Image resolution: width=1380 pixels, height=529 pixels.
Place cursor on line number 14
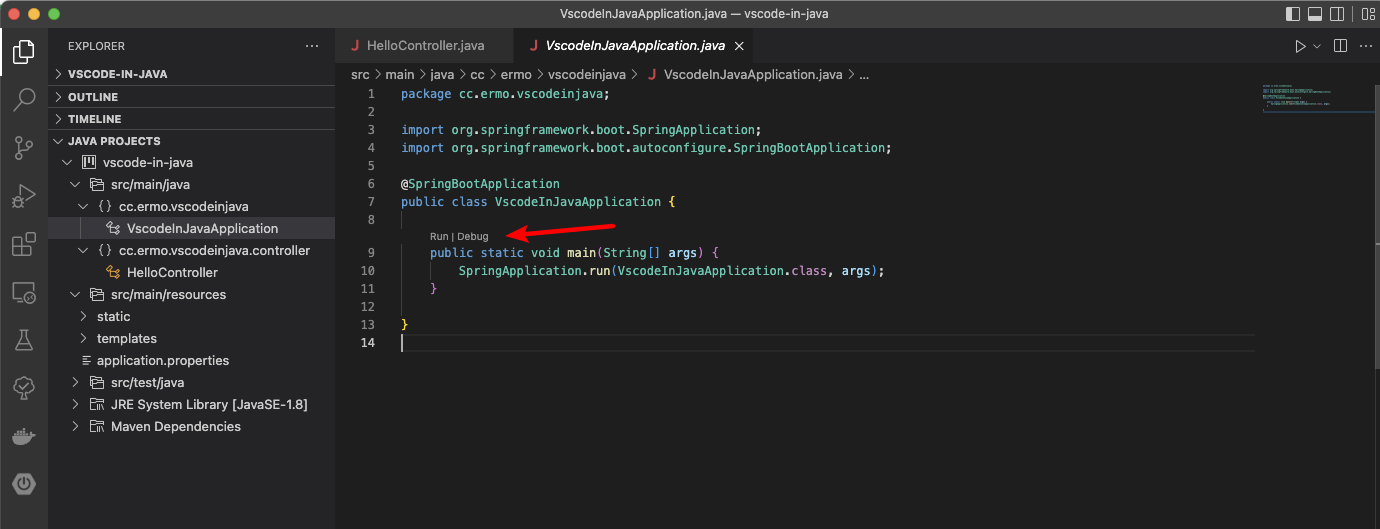369,342
